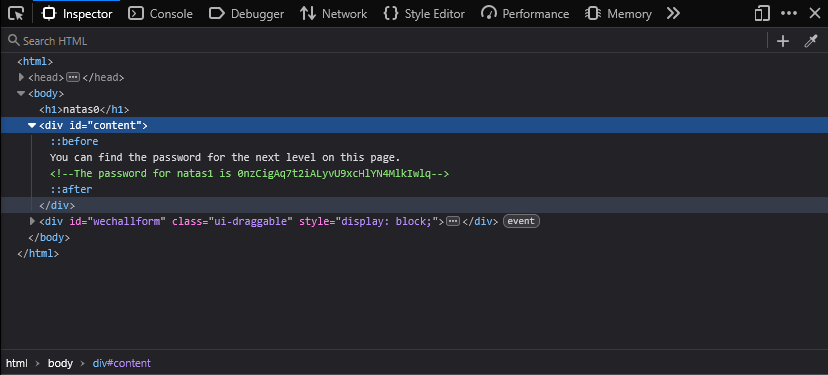Click the plus icon to create new node
The height and width of the screenshot is (375, 828).
click(x=783, y=41)
